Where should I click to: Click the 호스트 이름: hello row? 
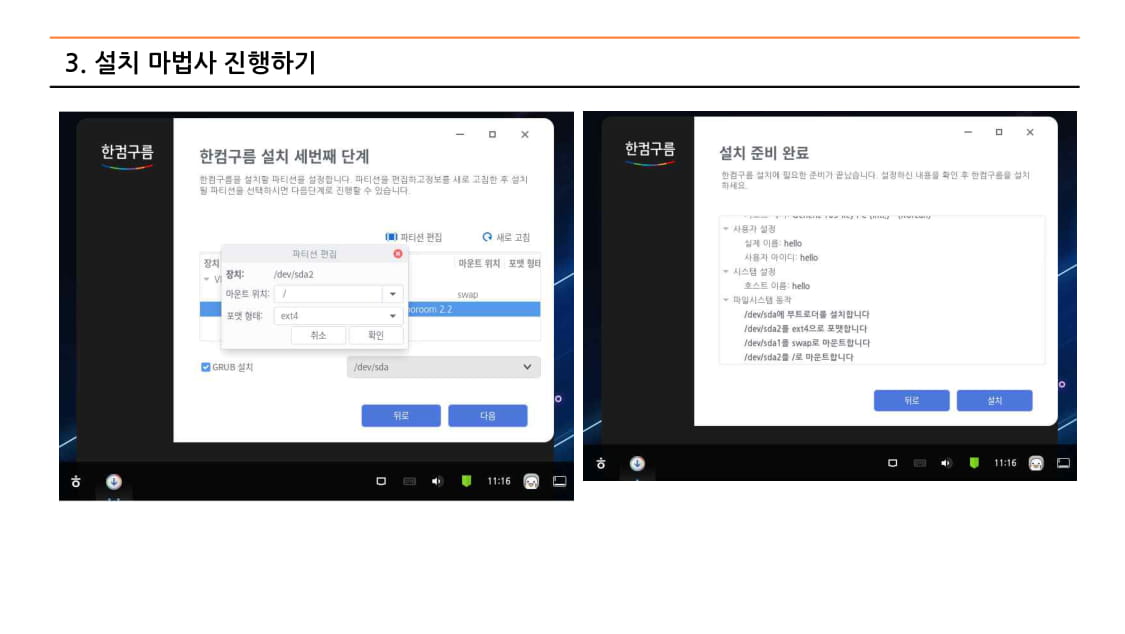click(x=777, y=285)
